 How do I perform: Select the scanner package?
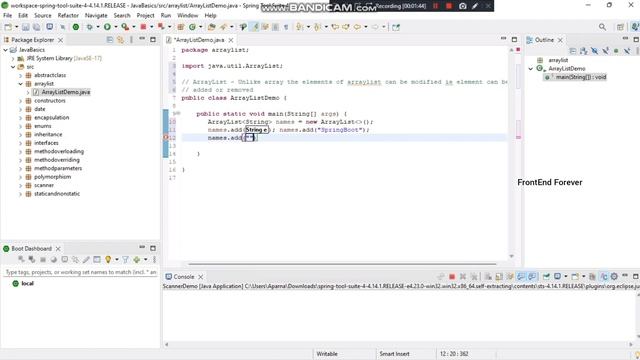click(44, 185)
